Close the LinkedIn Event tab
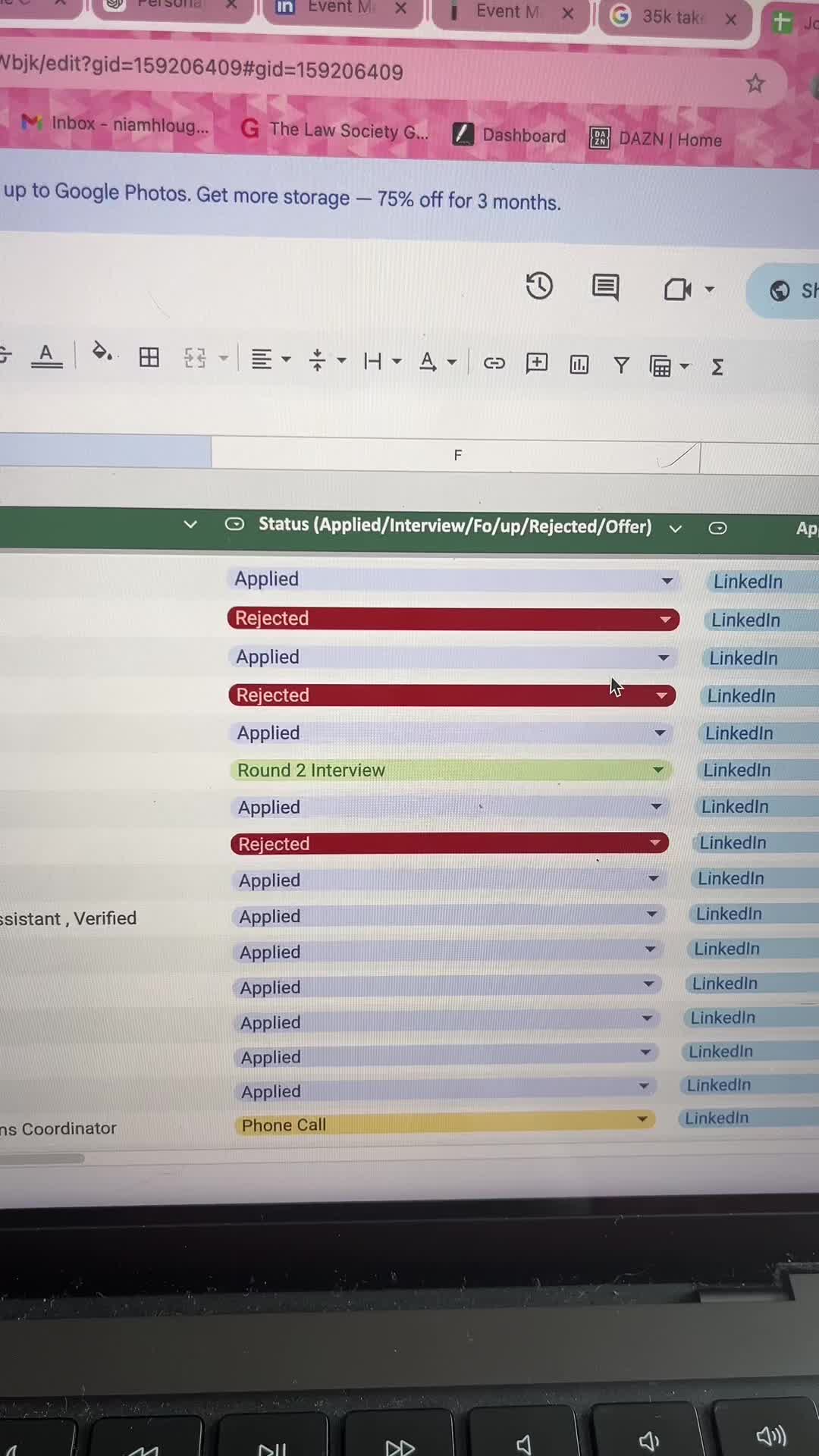The height and width of the screenshot is (1456, 819). (401, 8)
